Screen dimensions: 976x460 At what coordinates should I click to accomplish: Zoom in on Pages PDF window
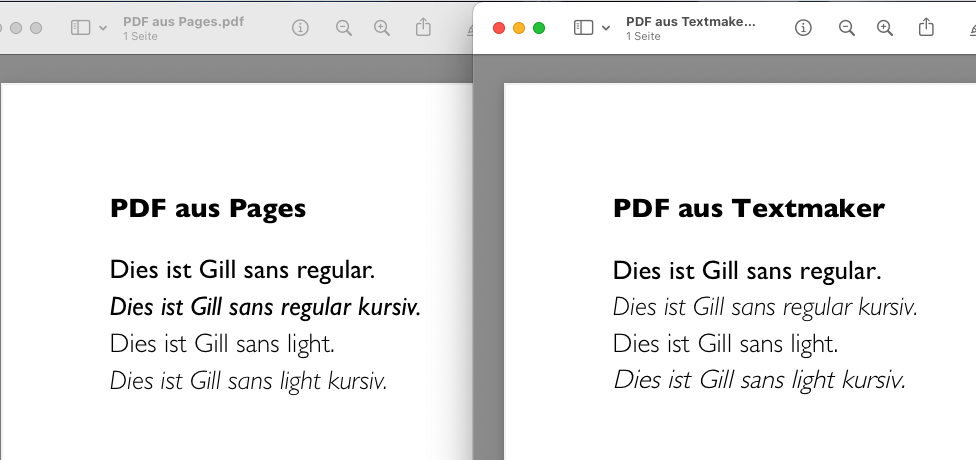(x=382, y=27)
